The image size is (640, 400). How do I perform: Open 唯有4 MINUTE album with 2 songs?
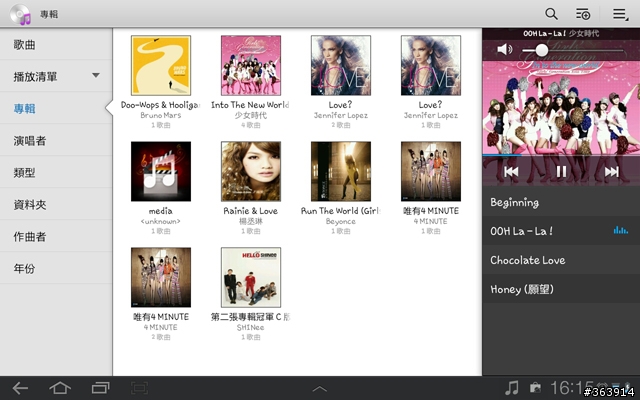[x=161, y=277]
